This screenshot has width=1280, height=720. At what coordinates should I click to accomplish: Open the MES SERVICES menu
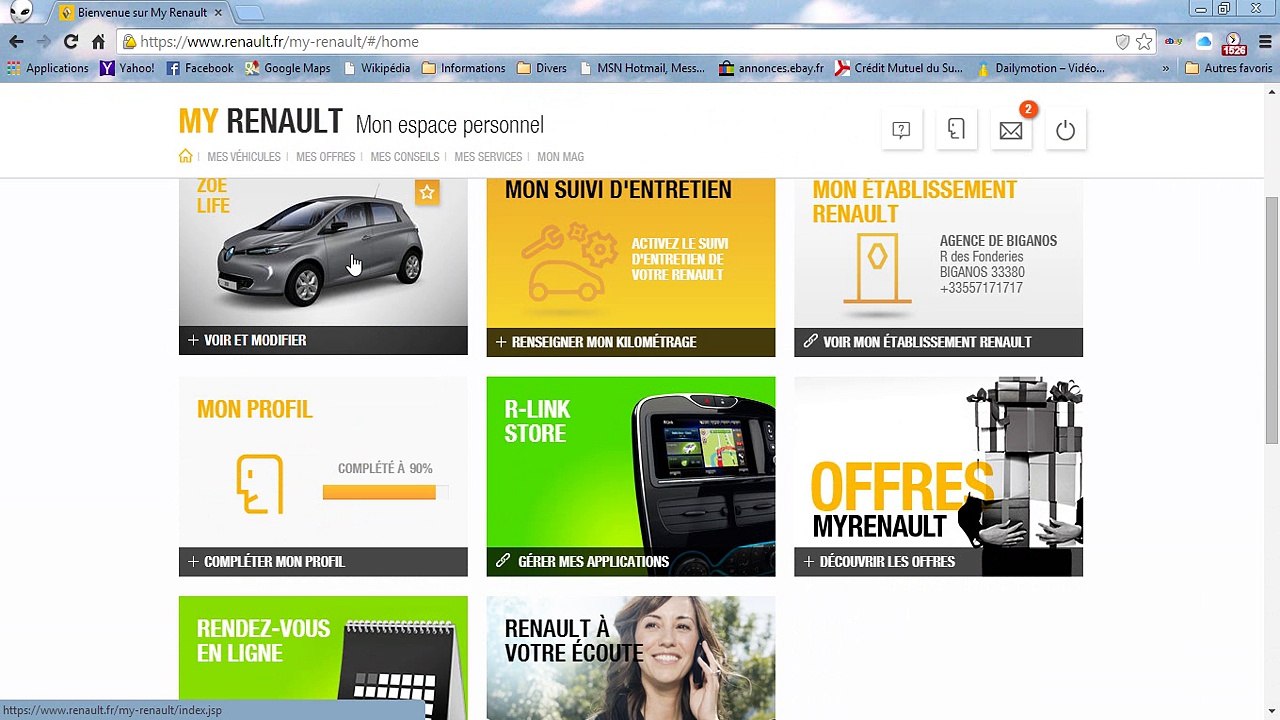coord(488,157)
